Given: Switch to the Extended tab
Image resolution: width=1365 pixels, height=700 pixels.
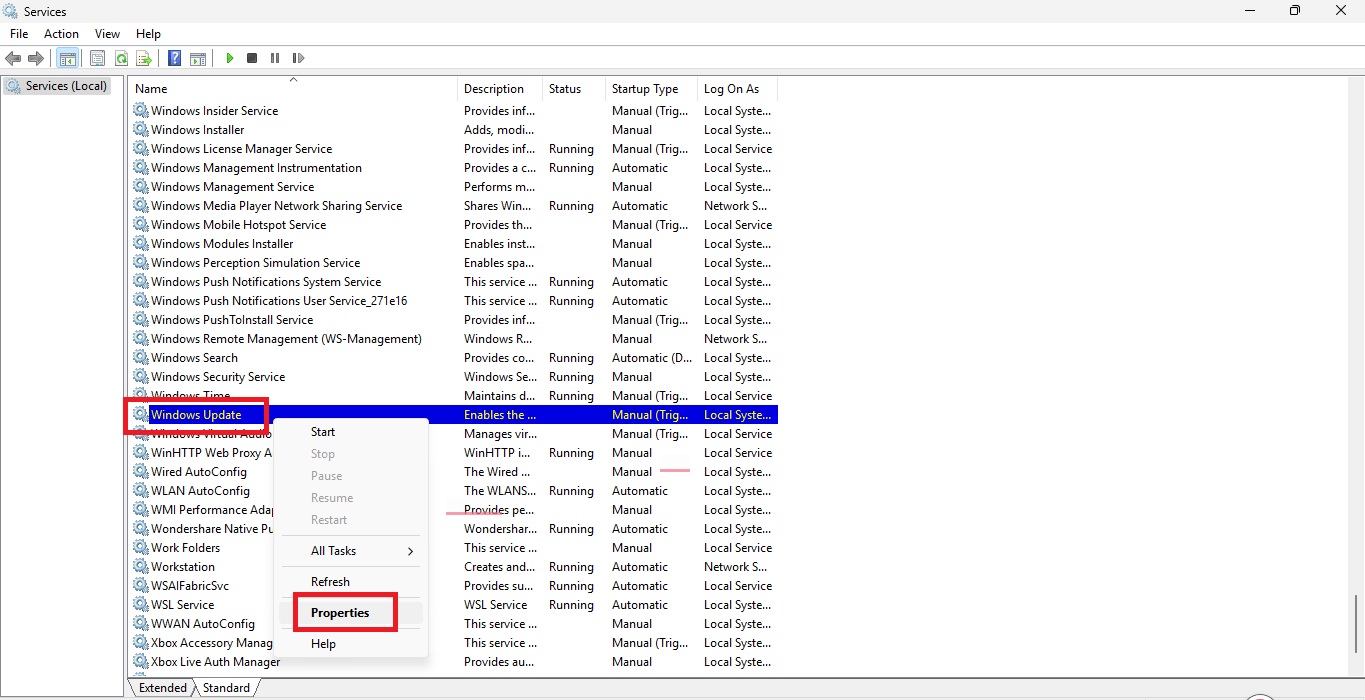Looking at the screenshot, I should pyautogui.click(x=163, y=688).
